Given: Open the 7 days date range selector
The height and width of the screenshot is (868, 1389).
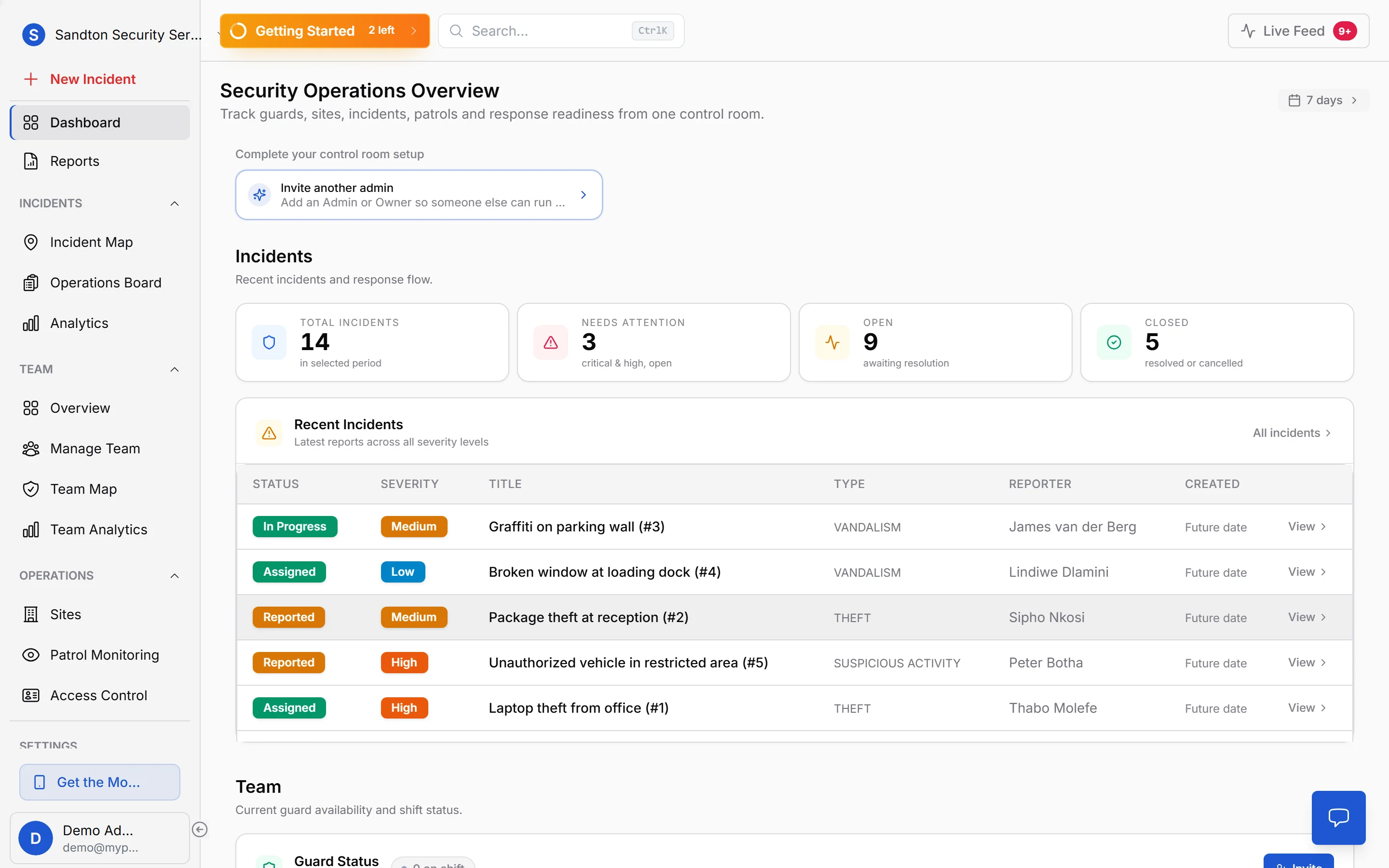Looking at the screenshot, I should click(1323, 99).
